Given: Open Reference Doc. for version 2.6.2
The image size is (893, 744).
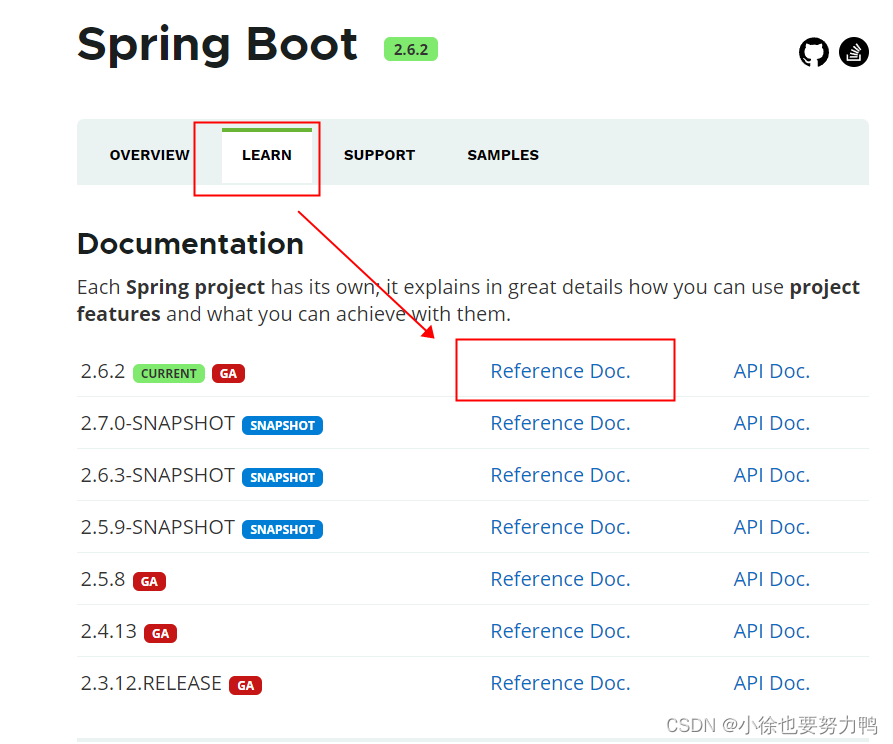Looking at the screenshot, I should (560, 371).
